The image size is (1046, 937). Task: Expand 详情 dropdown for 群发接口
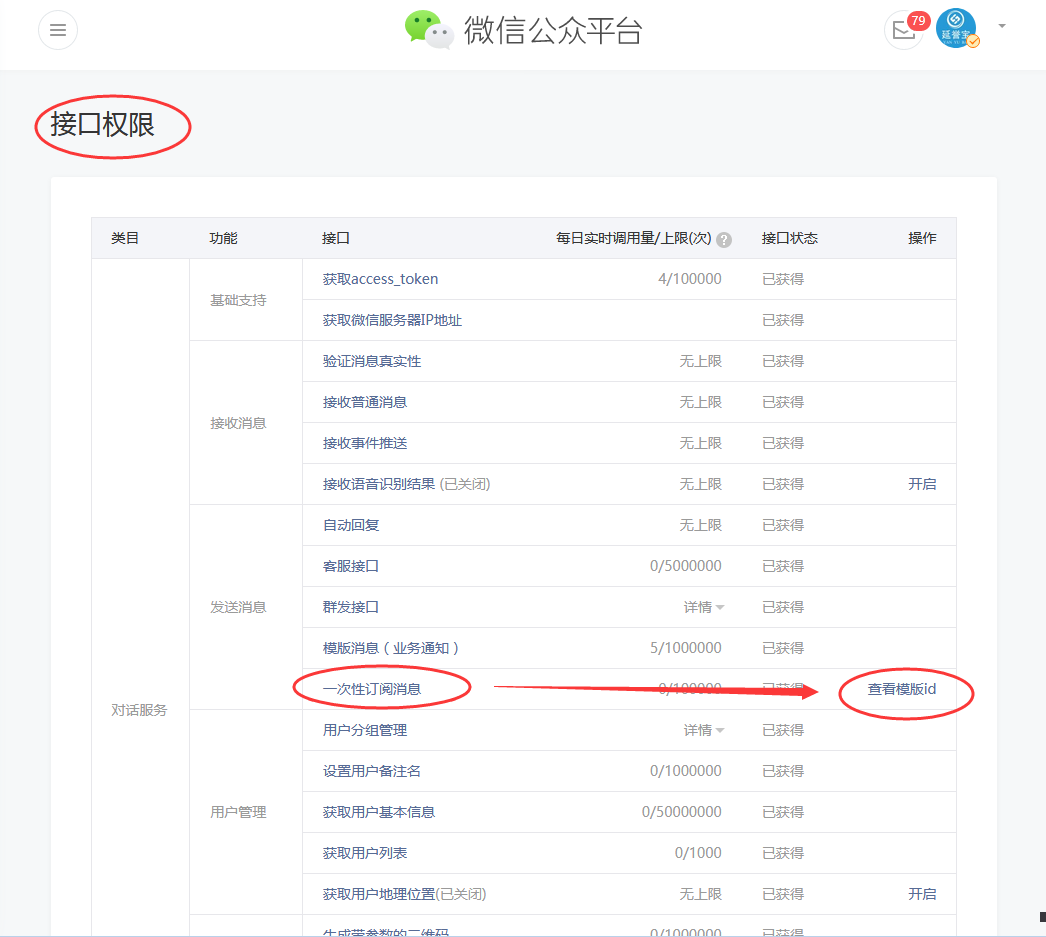point(703,607)
